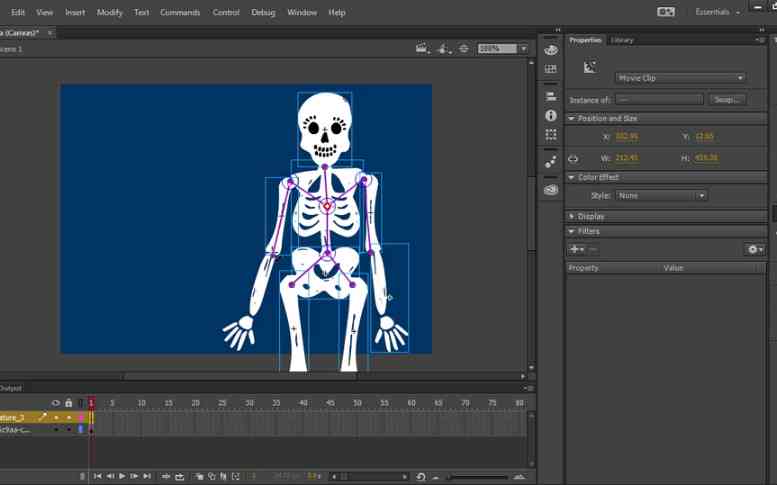Open the Window menu
Viewport: 777px width, 485px height.
coord(302,12)
